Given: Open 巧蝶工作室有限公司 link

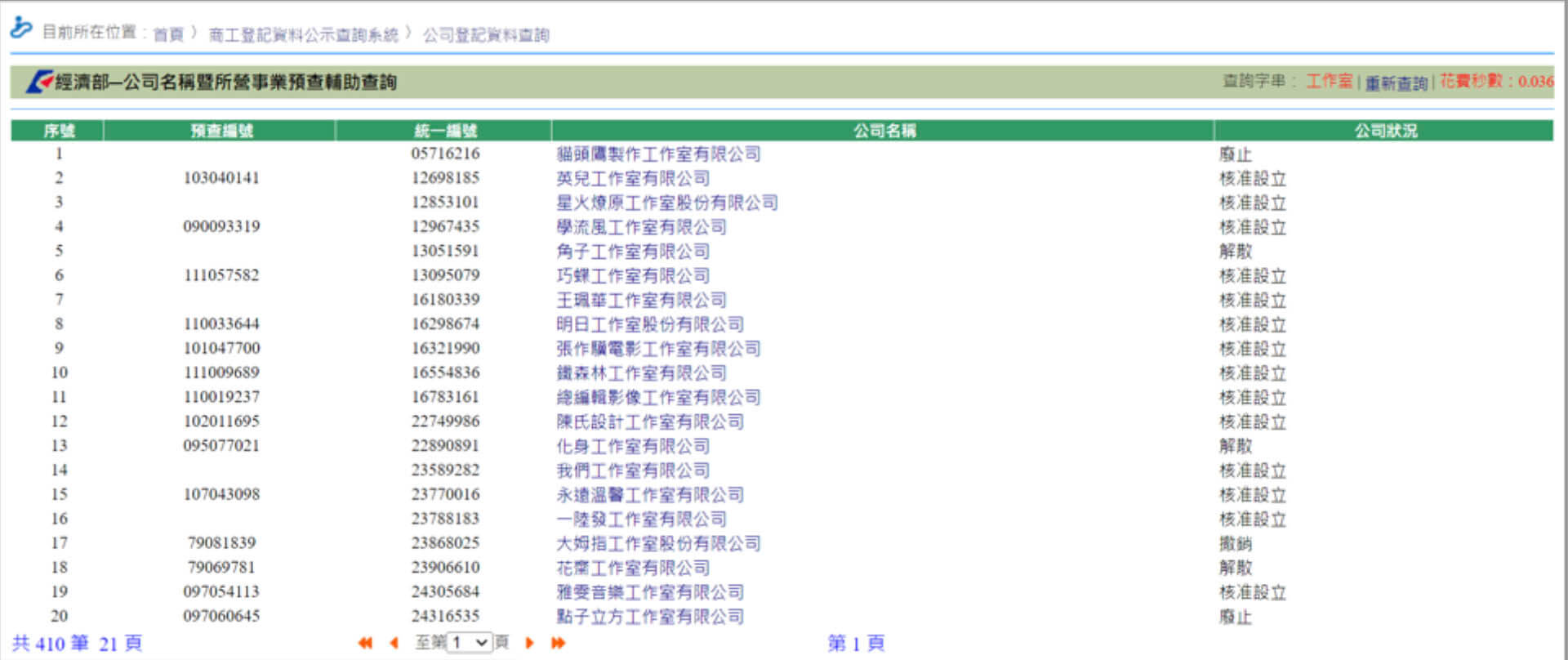Looking at the screenshot, I should point(633,275).
